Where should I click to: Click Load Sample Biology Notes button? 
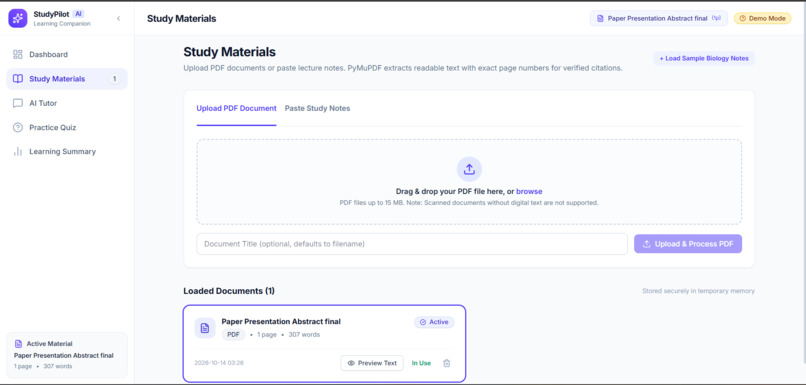tap(704, 59)
